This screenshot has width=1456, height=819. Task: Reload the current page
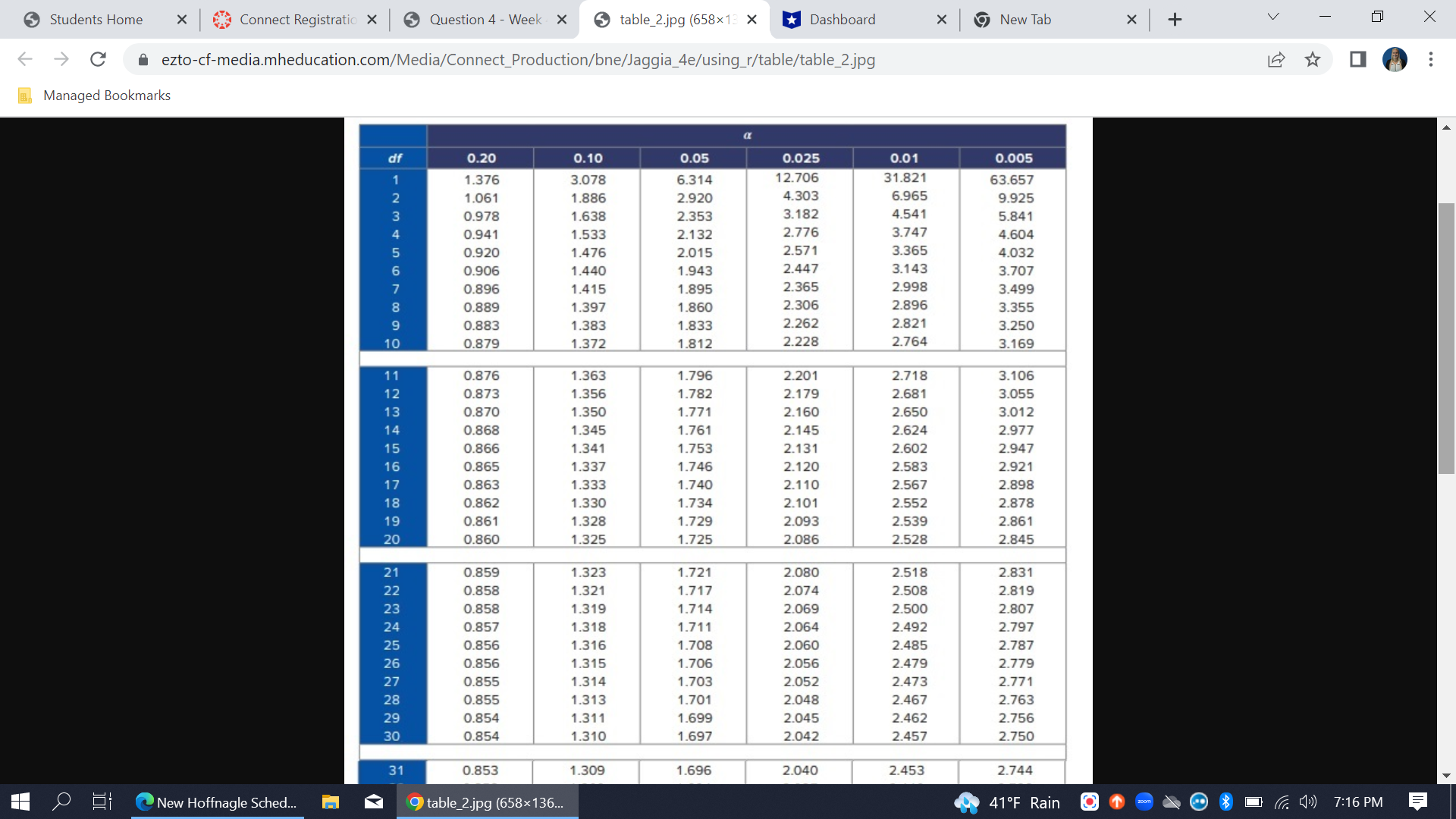coord(98,59)
